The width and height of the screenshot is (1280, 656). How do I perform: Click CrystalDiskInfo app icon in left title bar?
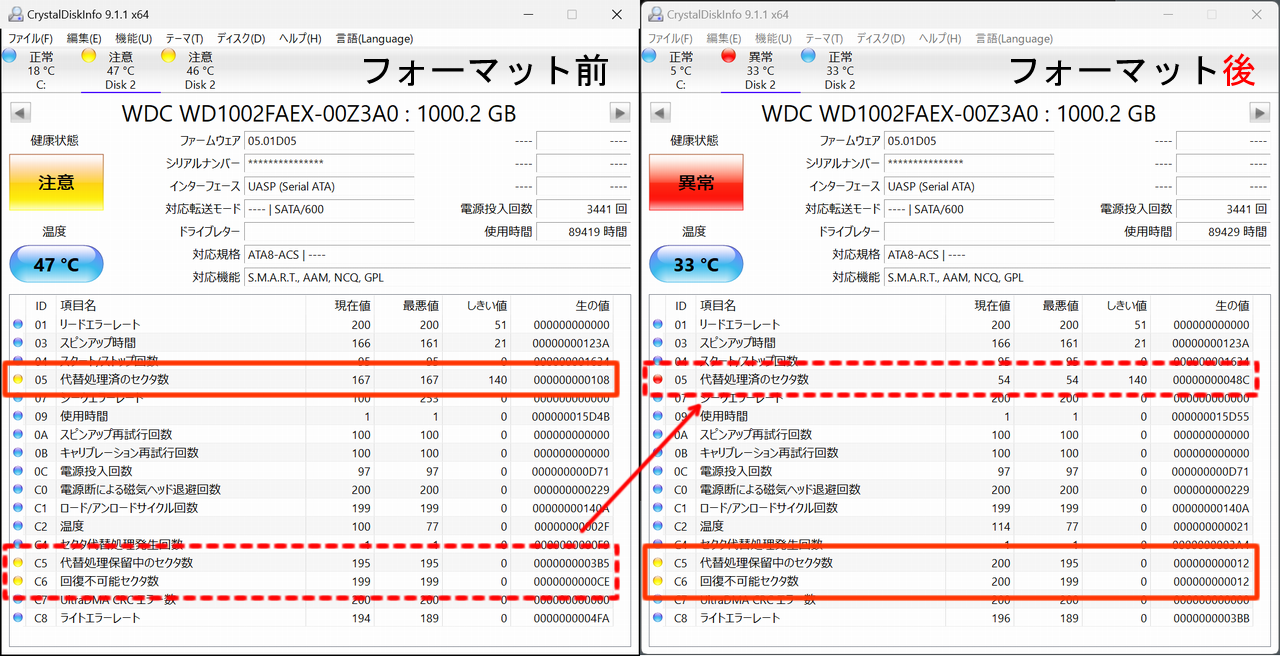click(14, 14)
